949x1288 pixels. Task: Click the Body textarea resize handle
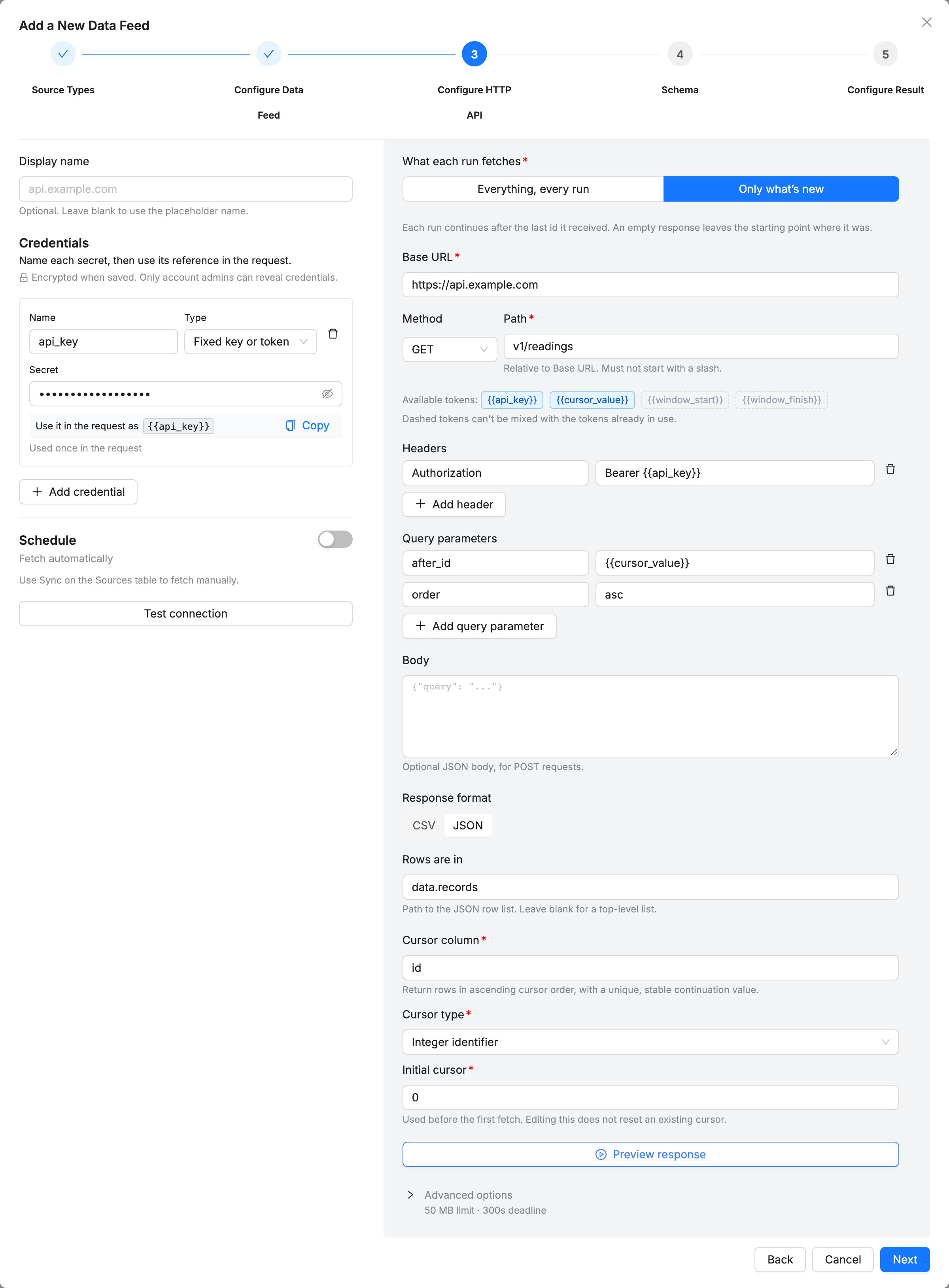coord(894,752)
